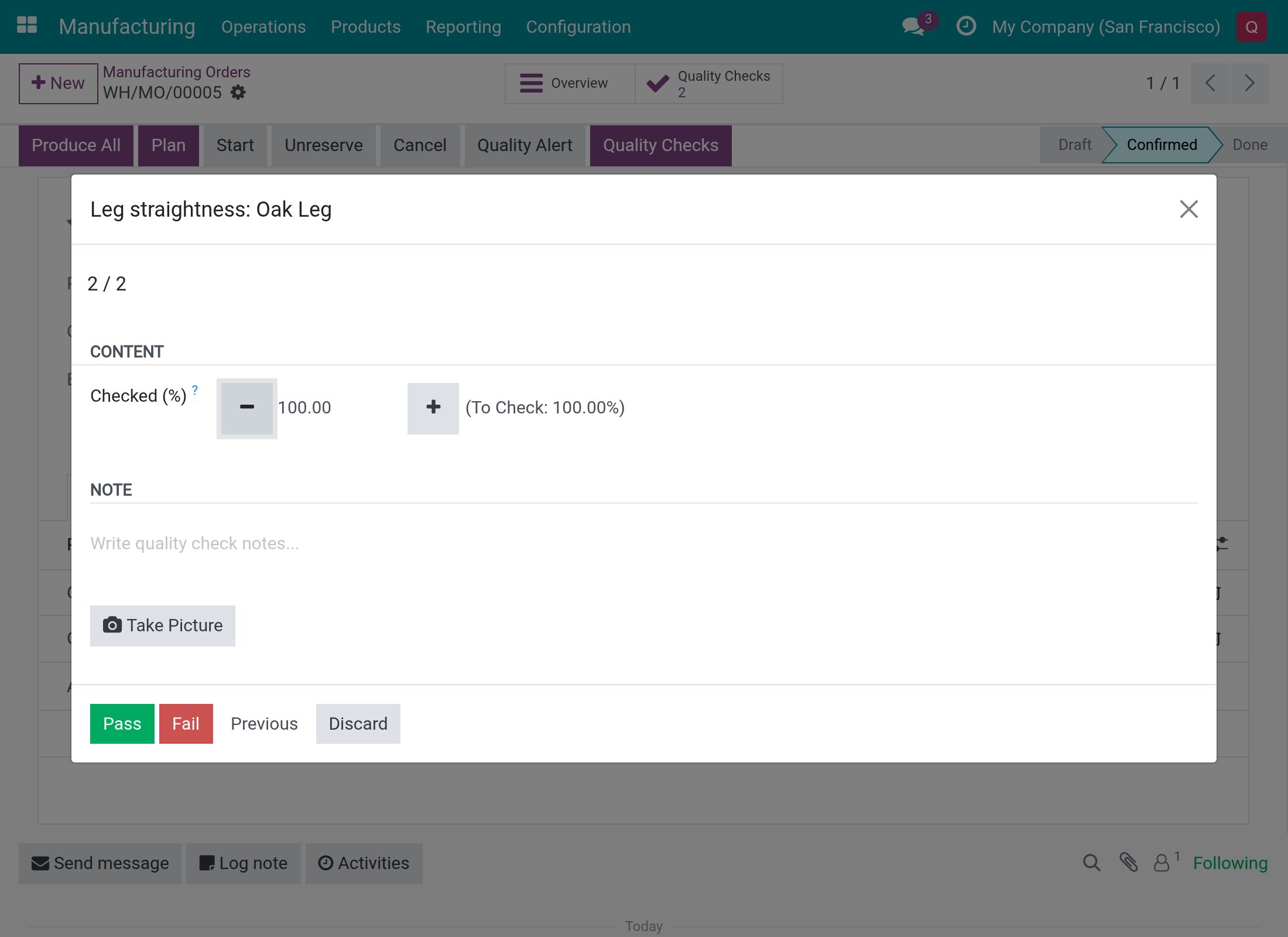
Task: Open the Operations menu
Action: click(263, 27)
